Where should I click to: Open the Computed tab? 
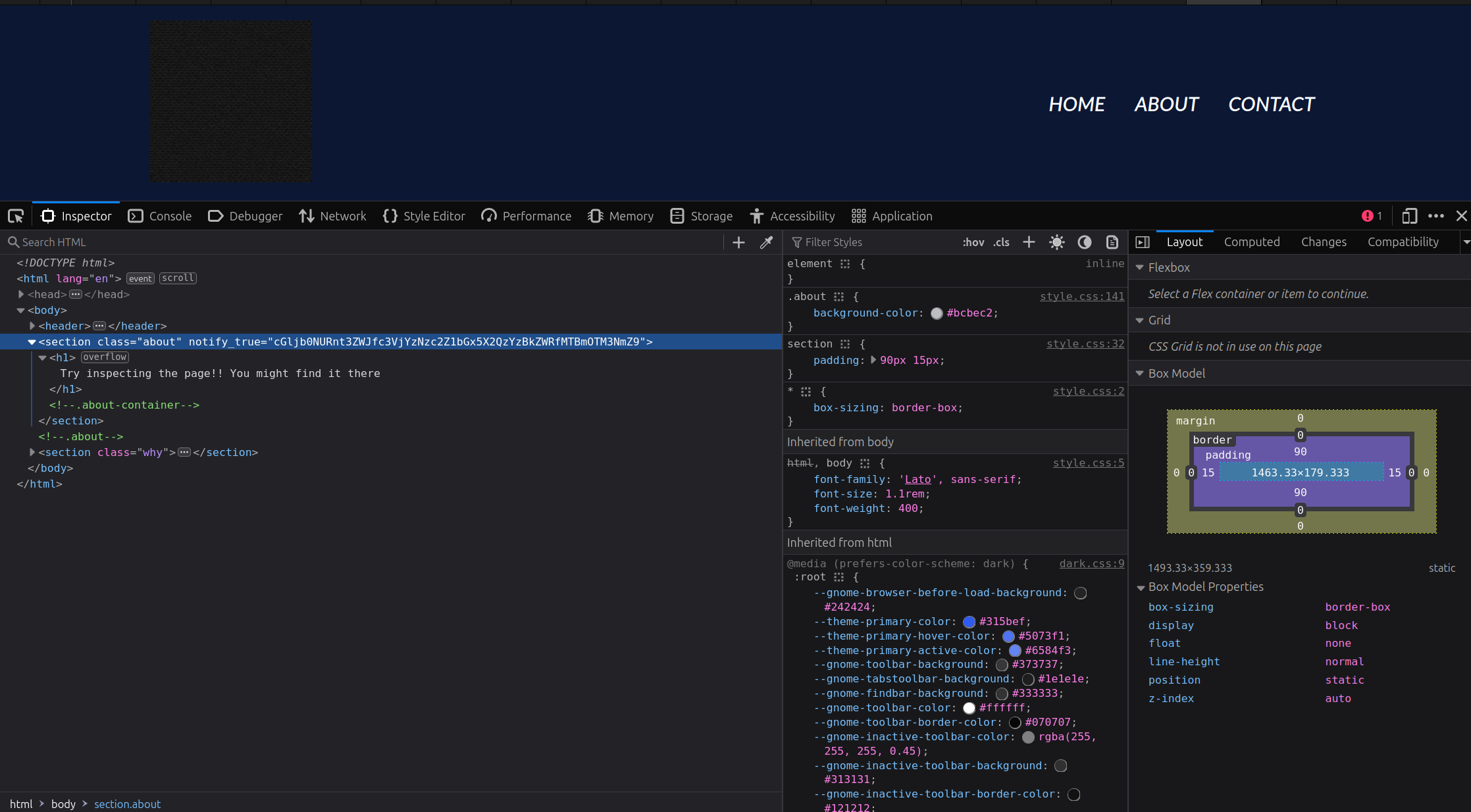(1252, 242)
